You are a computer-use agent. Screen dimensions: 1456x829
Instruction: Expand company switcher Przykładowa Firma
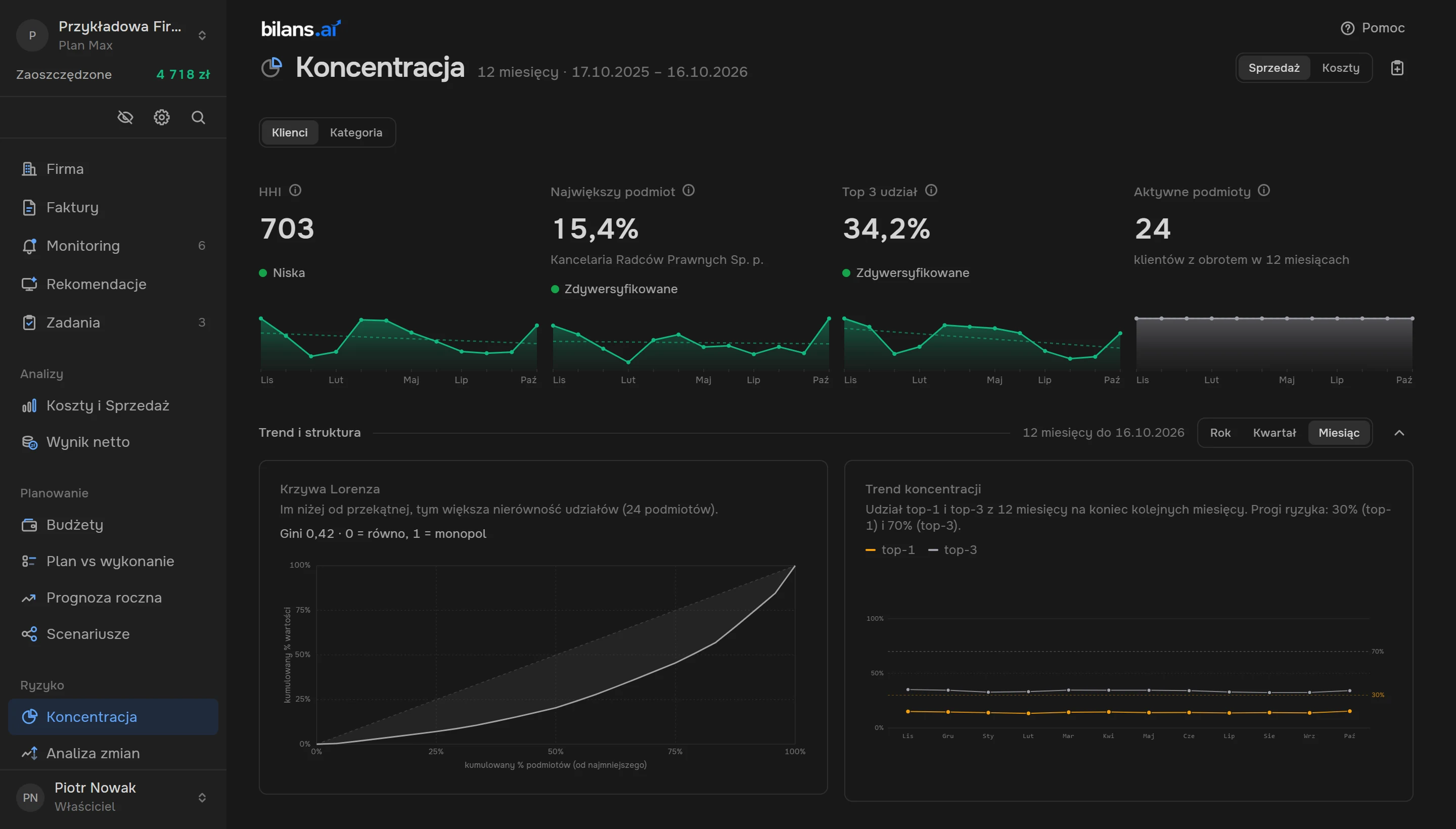(113, 35)
